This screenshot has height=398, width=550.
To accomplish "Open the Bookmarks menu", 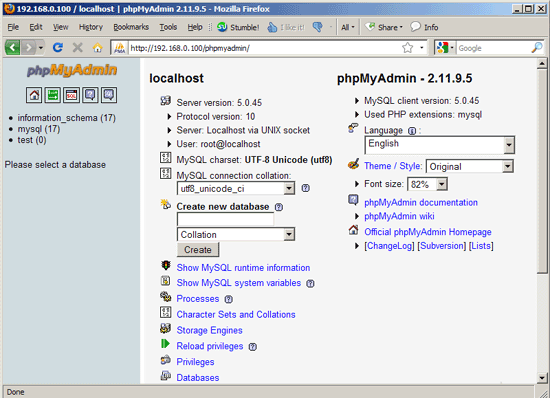I will click(x=131, y=27).
